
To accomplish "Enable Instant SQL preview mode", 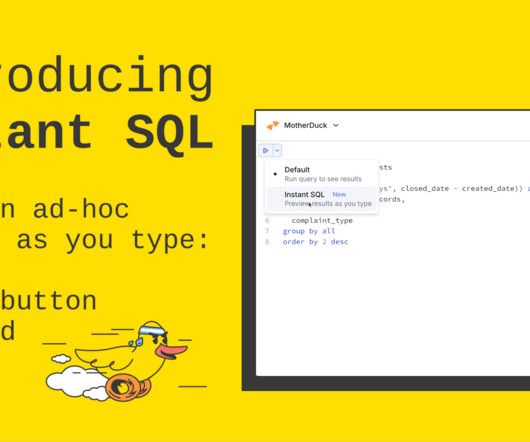I will click(322, 199).
